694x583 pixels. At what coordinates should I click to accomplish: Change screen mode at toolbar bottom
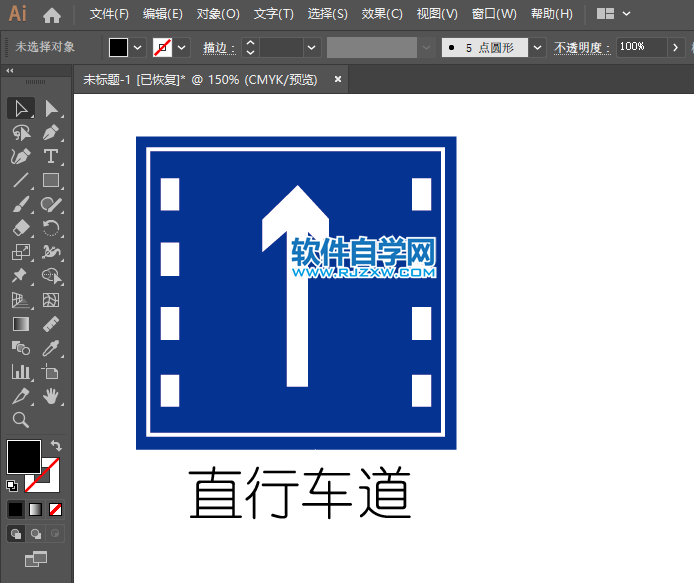pos(36,559)
